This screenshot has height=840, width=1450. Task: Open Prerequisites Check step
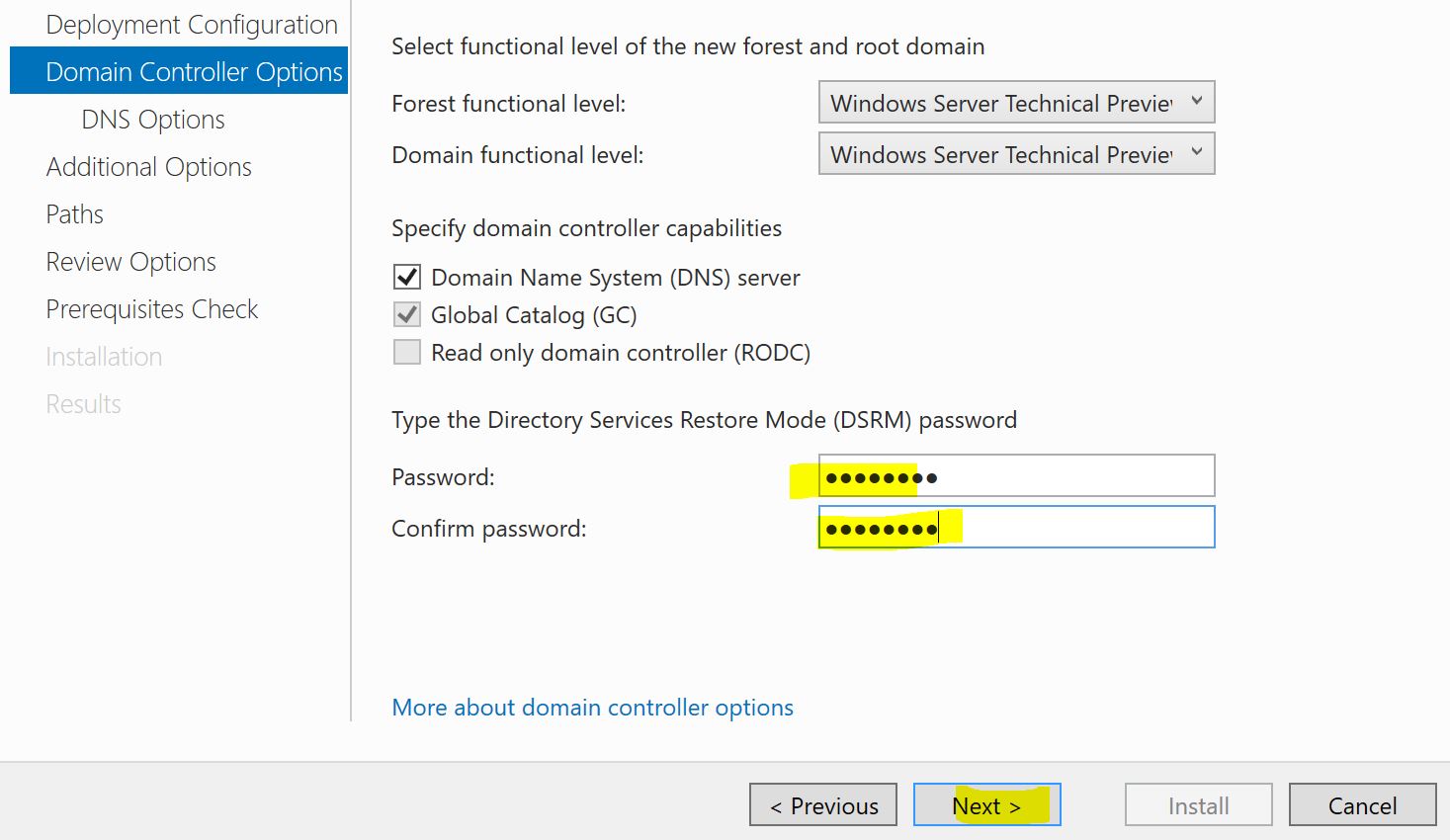[x=151, y=309]
